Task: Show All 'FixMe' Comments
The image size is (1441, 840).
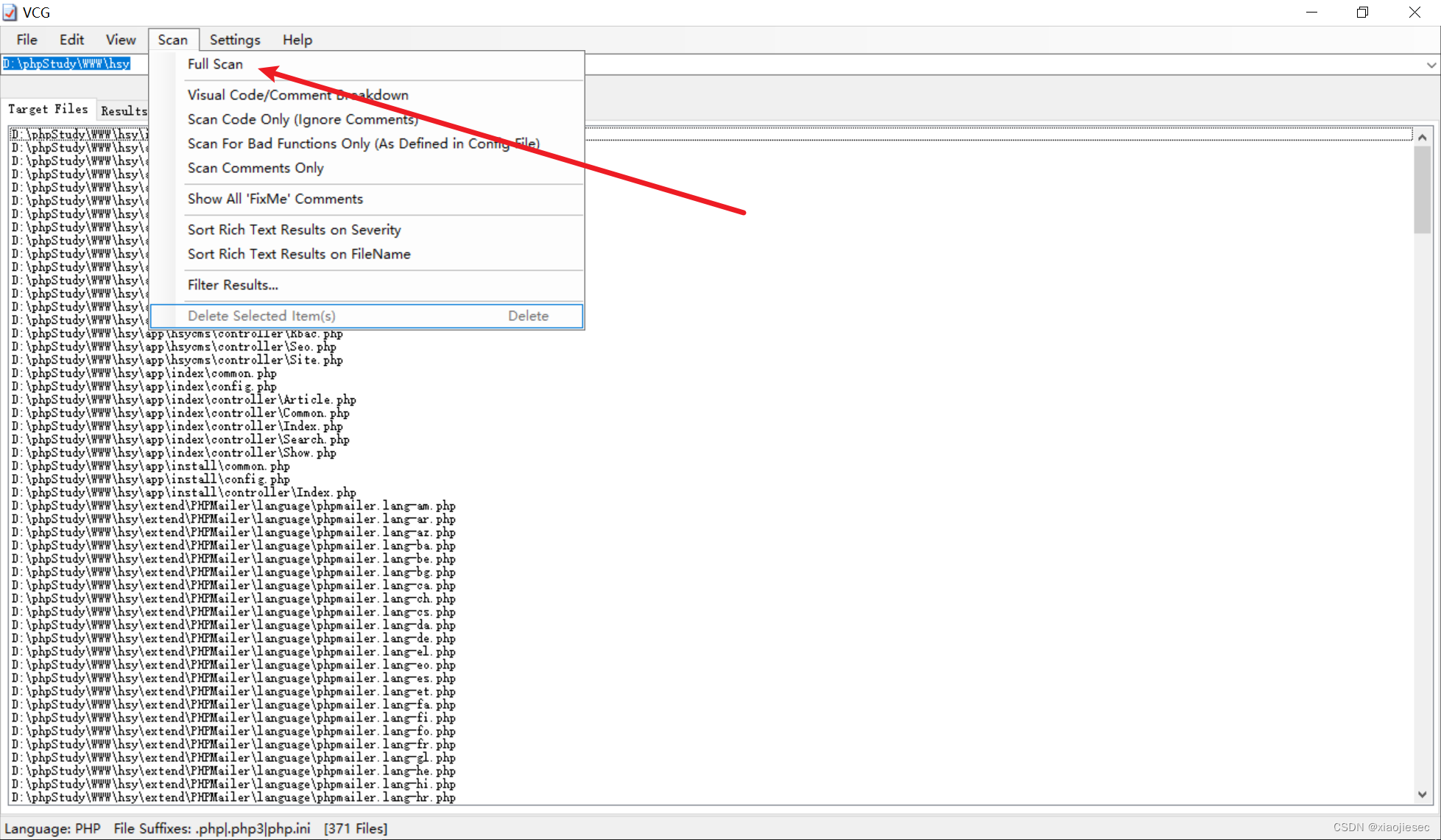Action: pyautogui.click(x=275, y=199)
